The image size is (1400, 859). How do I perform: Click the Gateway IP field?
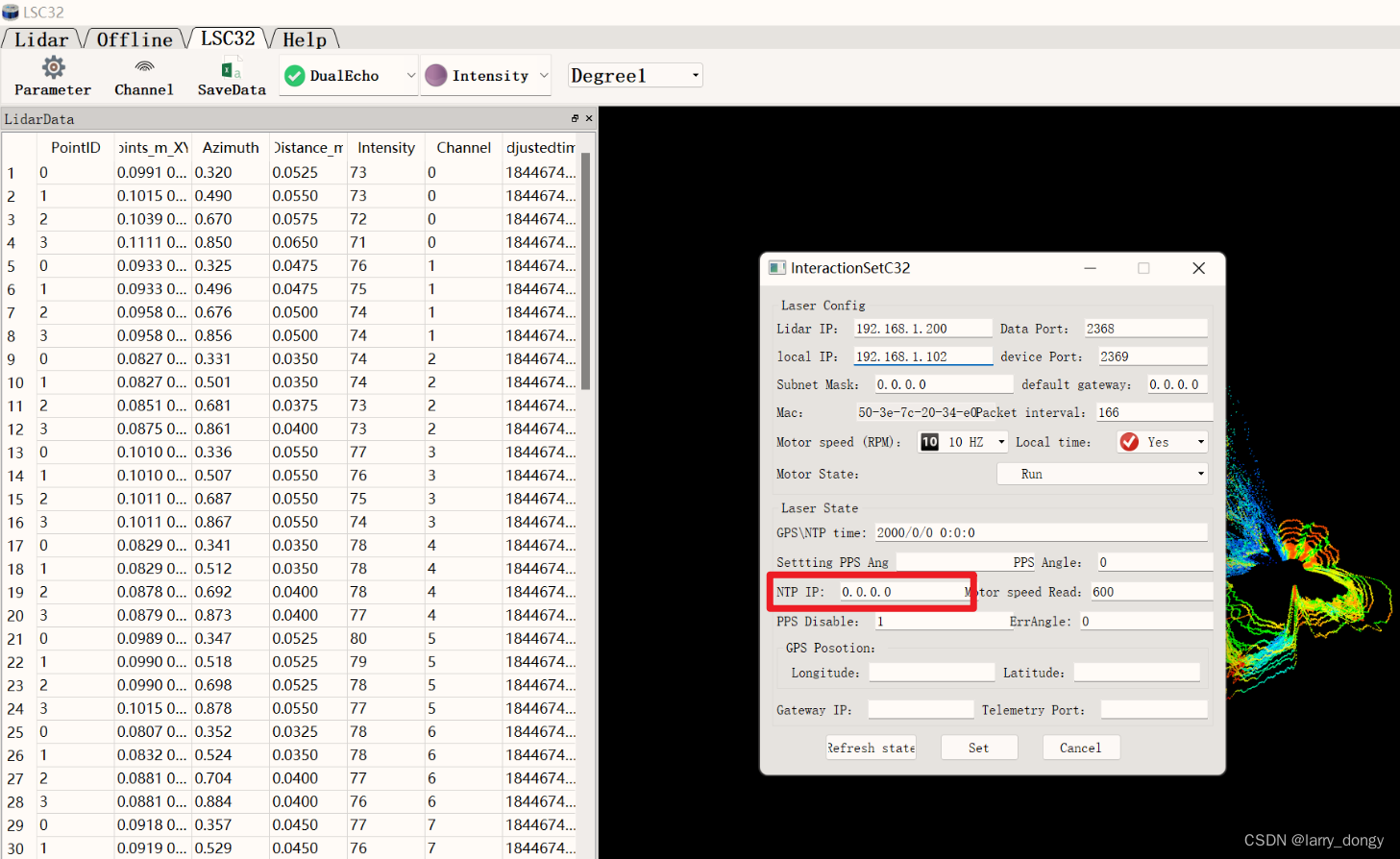921,709
